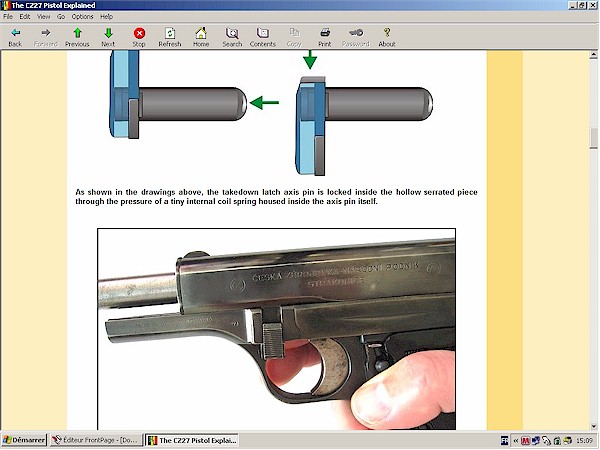Click the right takedown latch pin drawing

364,126
